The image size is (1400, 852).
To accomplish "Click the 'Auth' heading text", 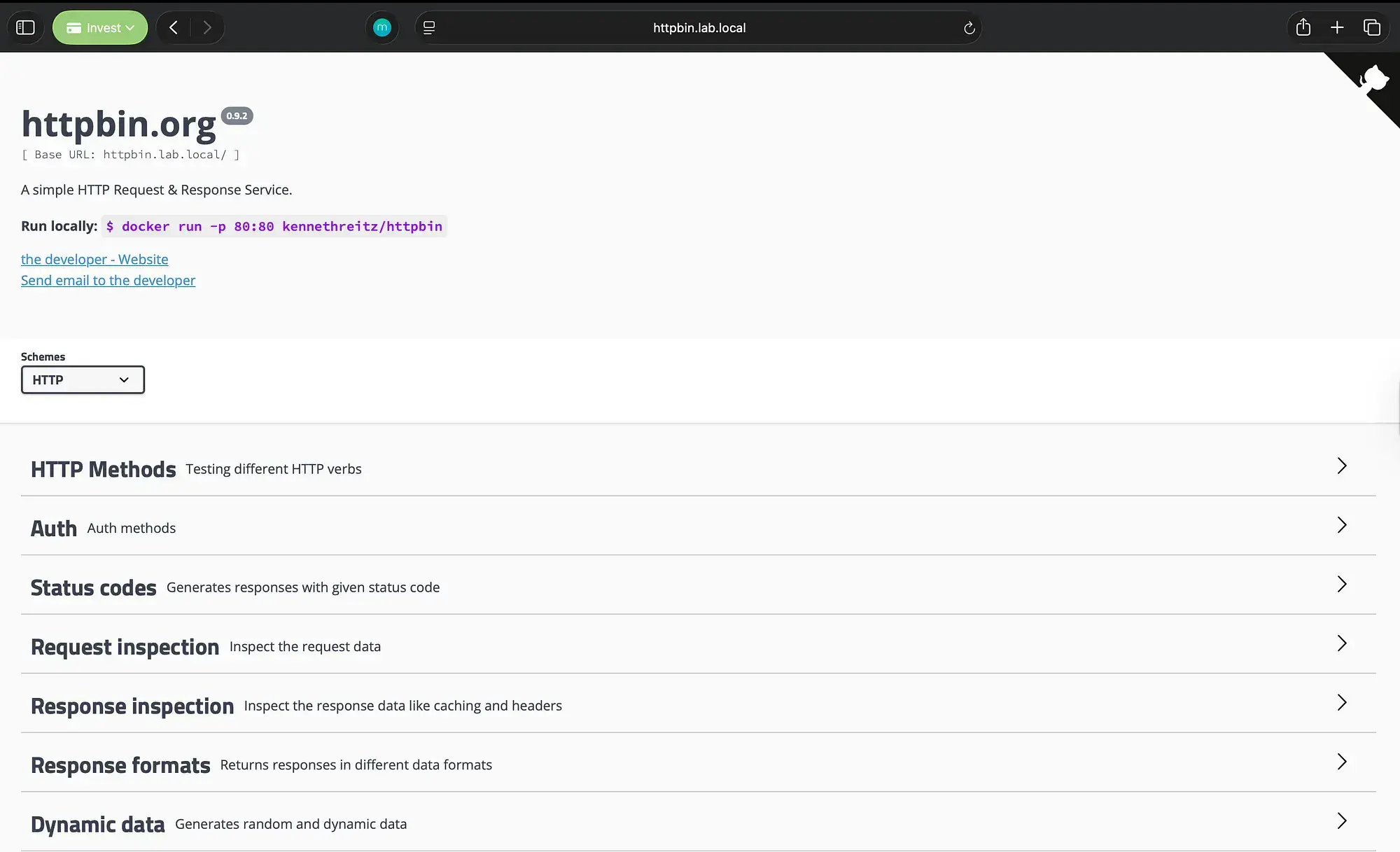I will coord(54,529).
